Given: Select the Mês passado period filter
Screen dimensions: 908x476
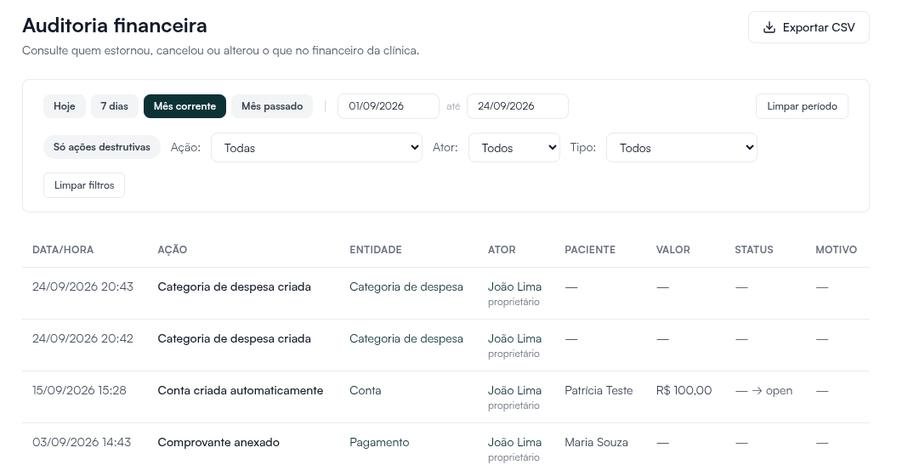Looking at the screenshot, I should pos(272,106).
